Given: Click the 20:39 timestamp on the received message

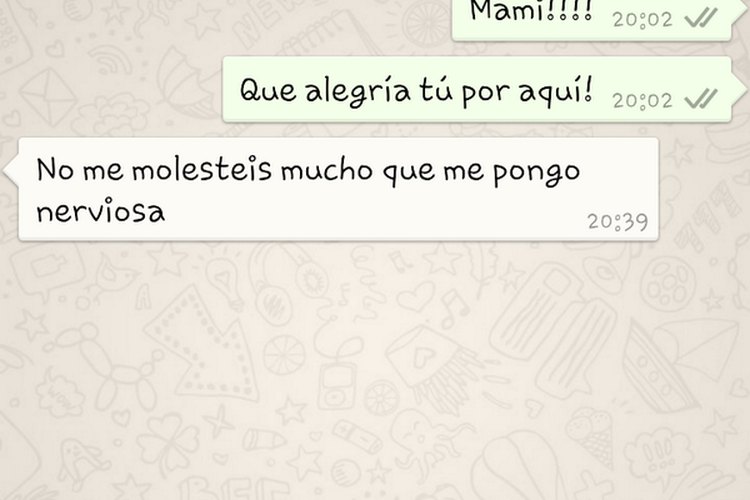Looking at the screenshot, I should pos(618,222).
